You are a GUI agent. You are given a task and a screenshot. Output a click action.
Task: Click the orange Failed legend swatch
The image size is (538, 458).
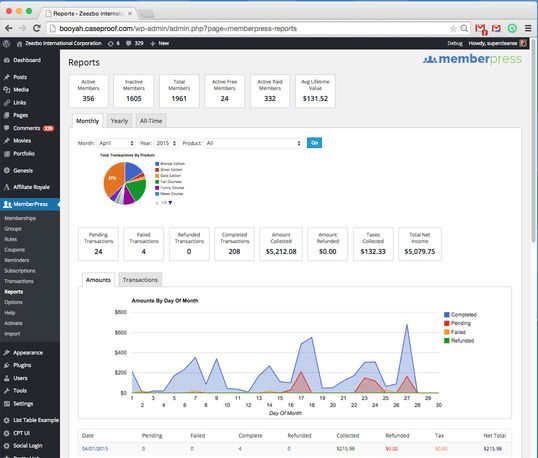(447, 332)
